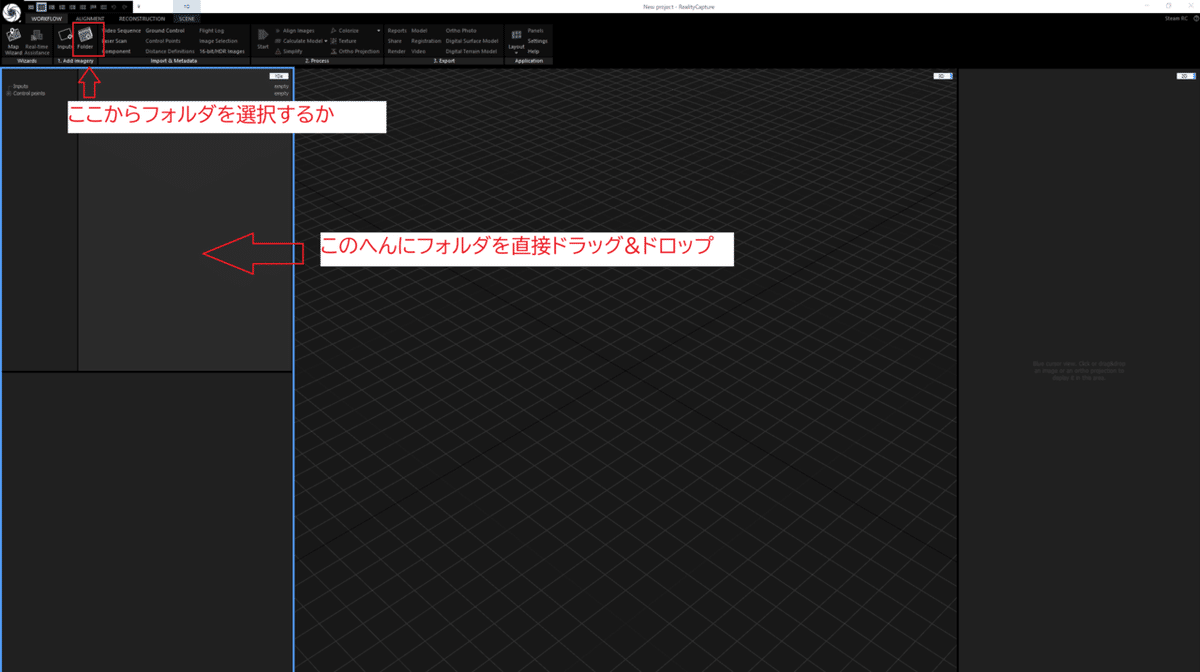Export Digital Terrain Model

pyautogui.click(x=472, y=51)
